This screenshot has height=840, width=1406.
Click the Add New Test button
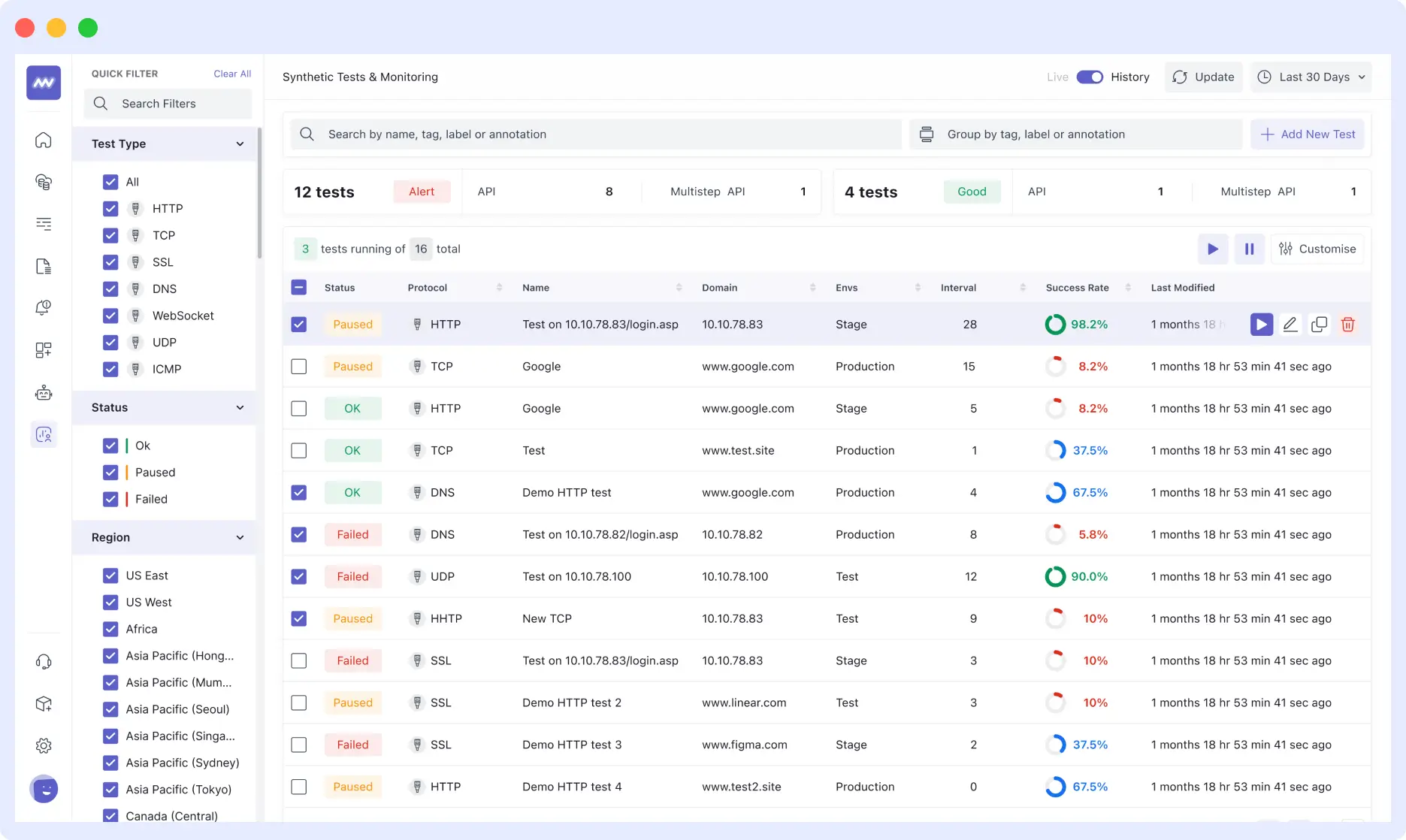[1308, 134]
